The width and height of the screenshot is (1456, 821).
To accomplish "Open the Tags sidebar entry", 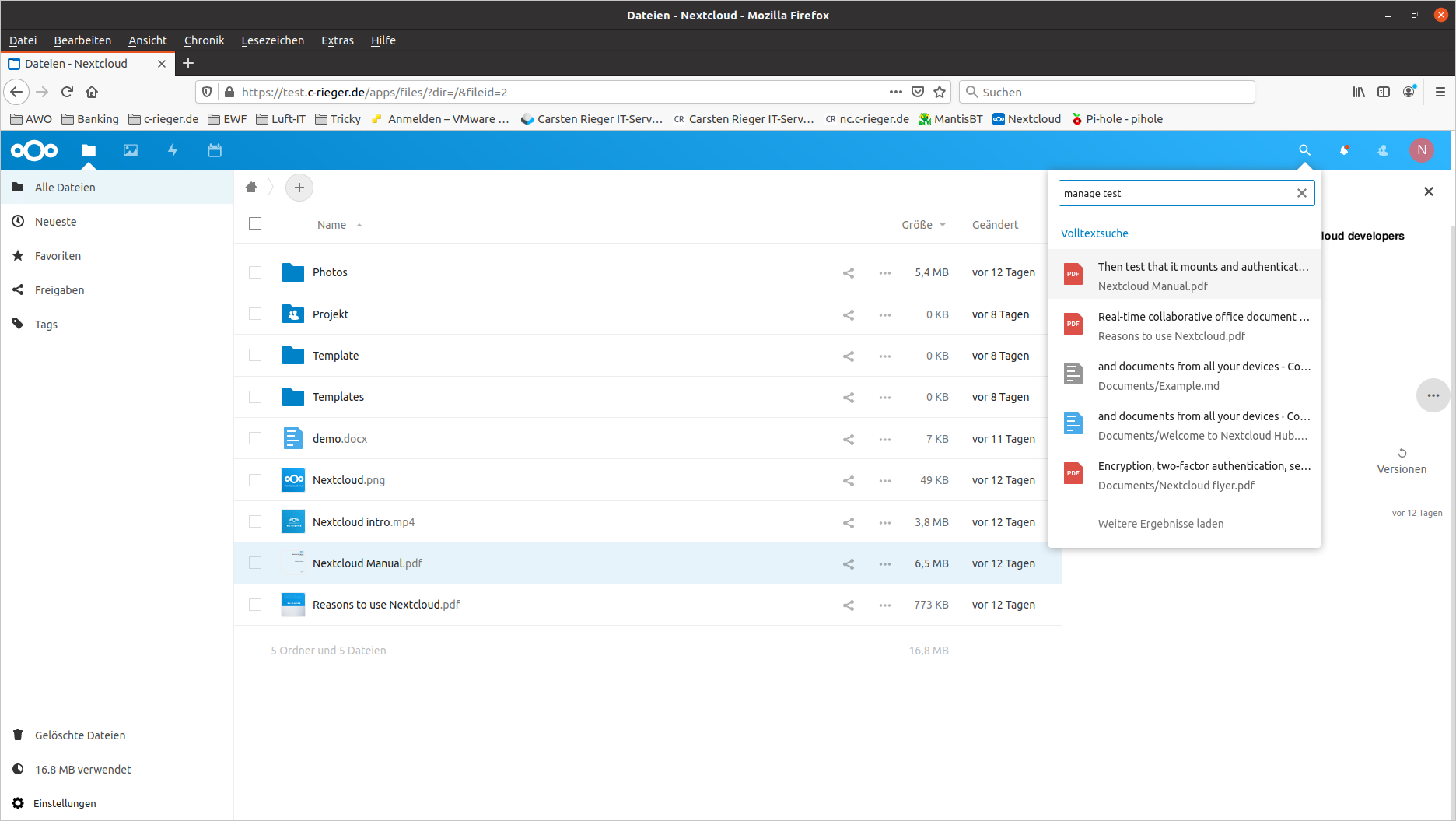I will (x=117, y=325).
